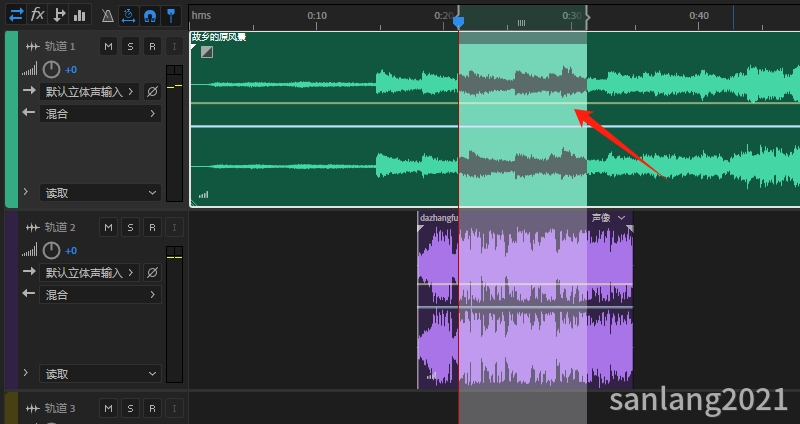Toggle the magnet snapping icon
The image size is (800, 424).
150,15
